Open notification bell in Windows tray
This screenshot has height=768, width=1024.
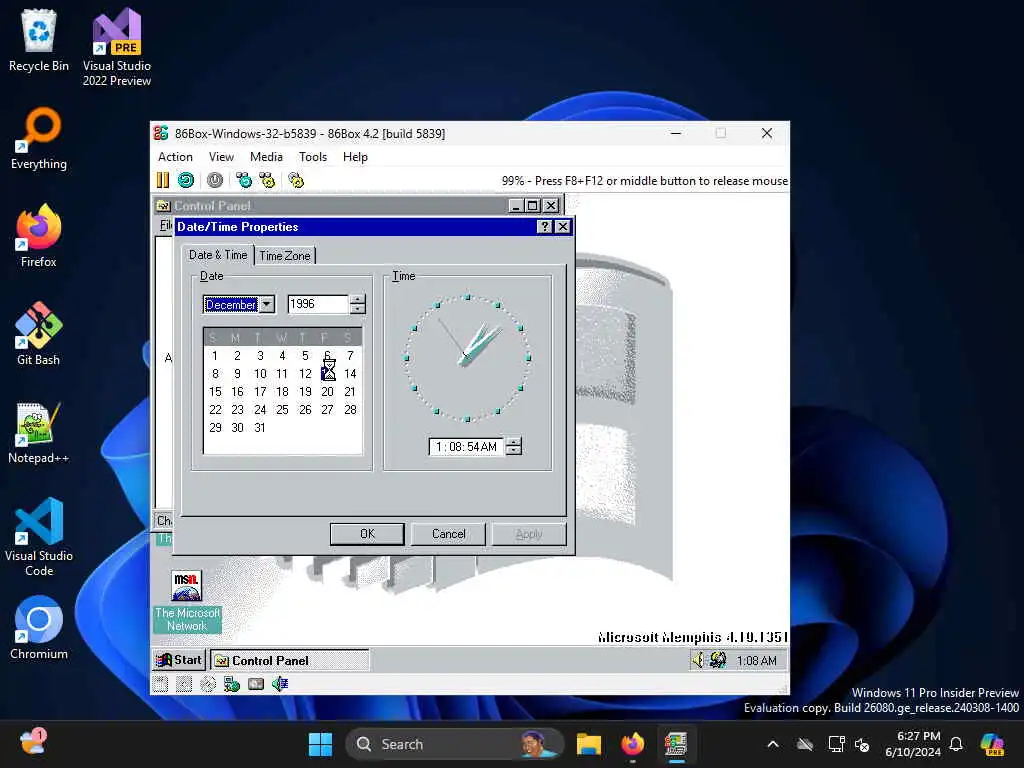click(955, 744)
